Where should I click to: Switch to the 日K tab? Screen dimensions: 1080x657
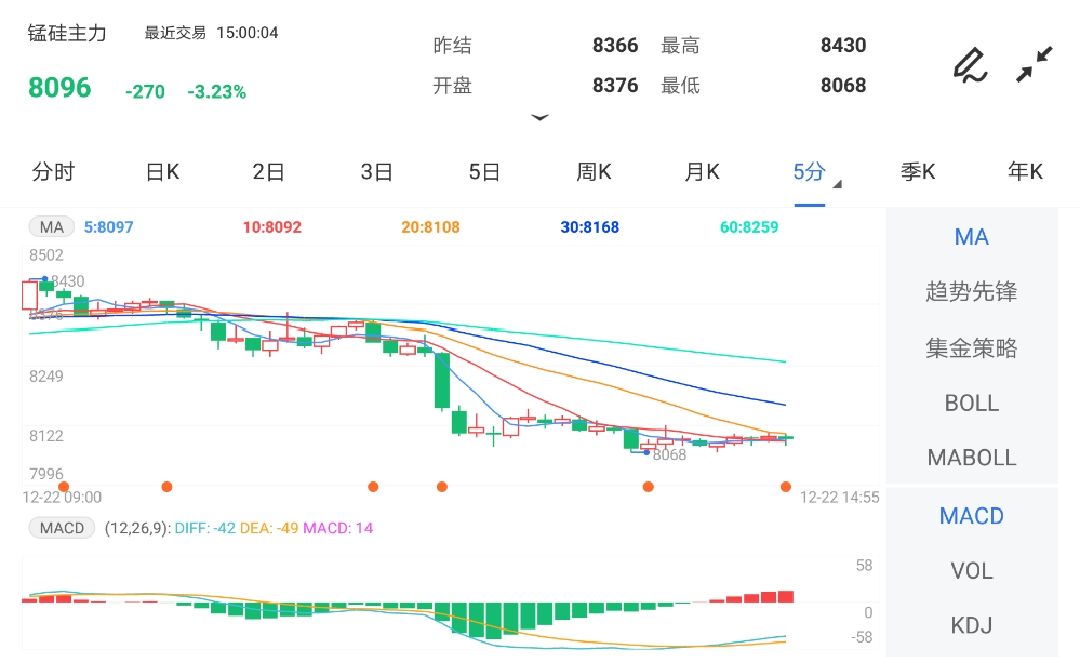coord(163,171)
